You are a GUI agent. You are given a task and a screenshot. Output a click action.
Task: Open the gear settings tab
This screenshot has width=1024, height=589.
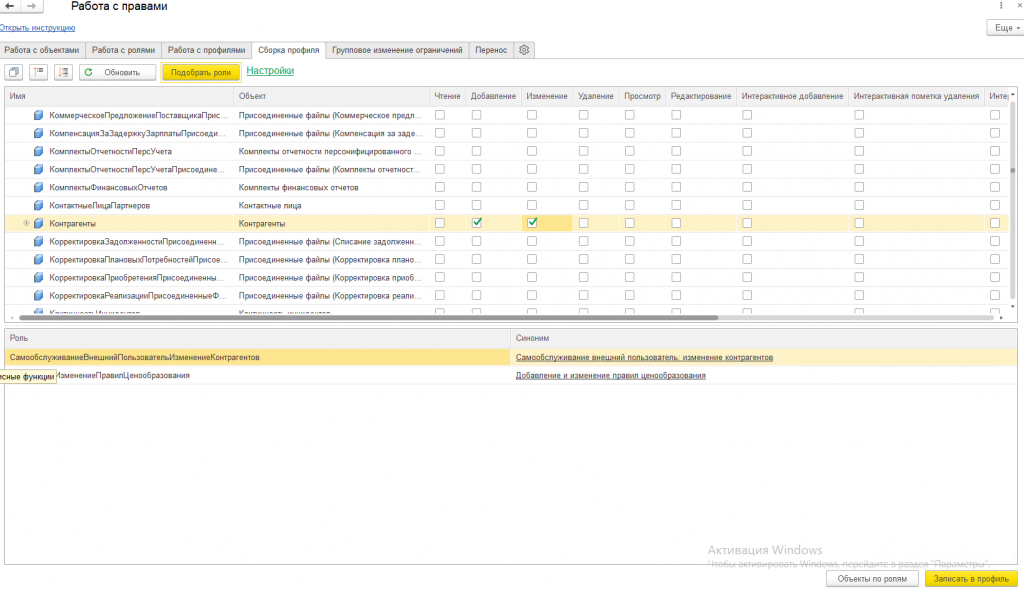[524, 50]
